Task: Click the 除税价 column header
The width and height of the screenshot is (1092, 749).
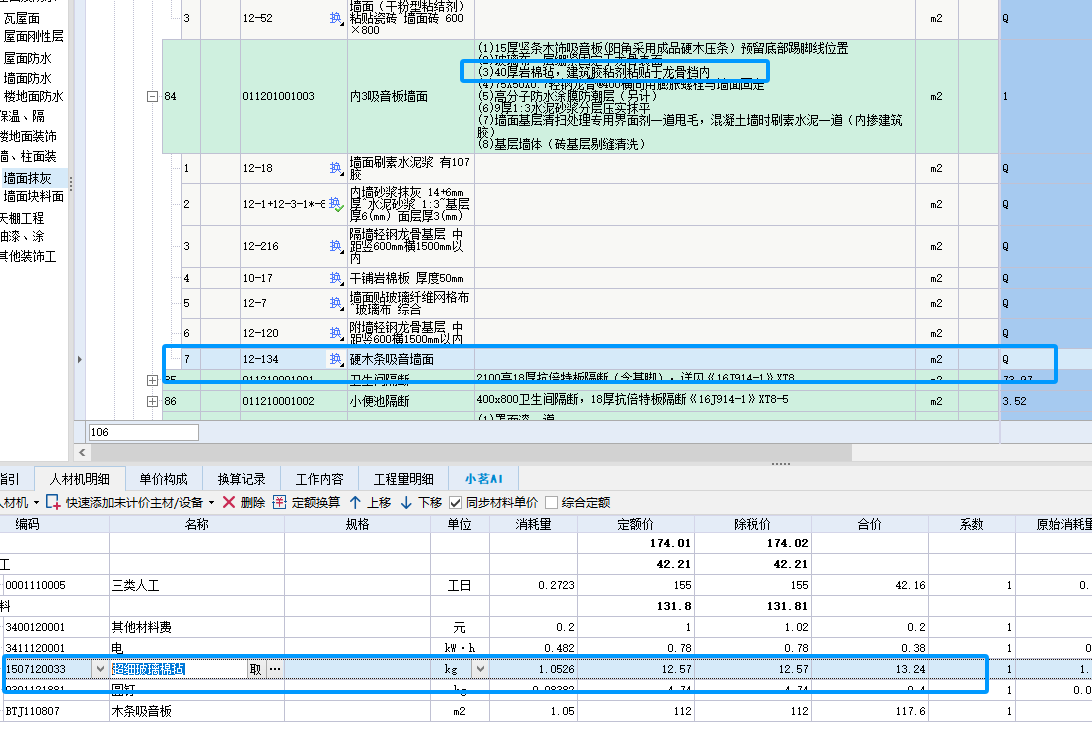Action: click(x=752, y=524)
